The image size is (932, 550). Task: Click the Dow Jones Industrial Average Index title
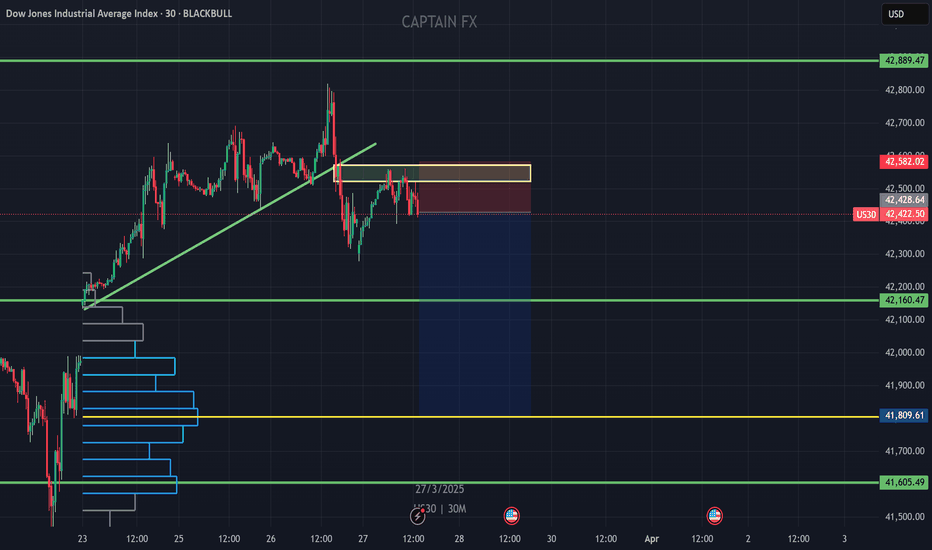82,13
